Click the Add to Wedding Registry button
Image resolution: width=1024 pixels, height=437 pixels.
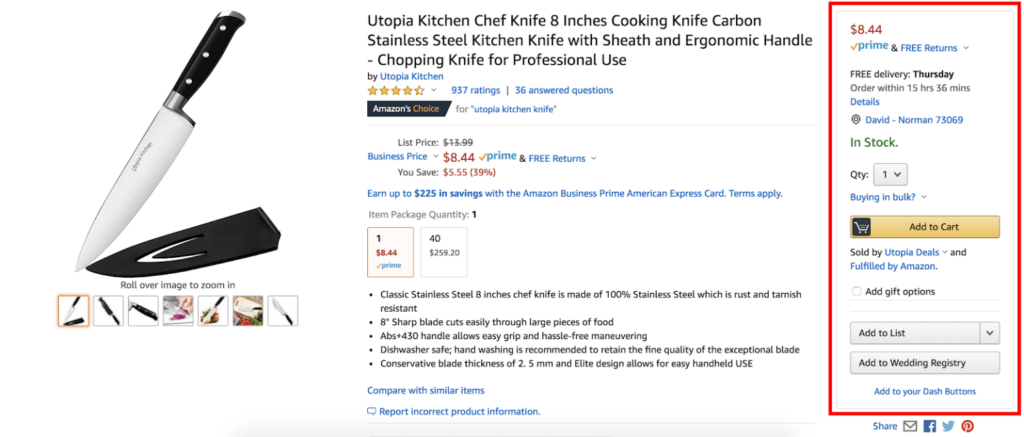925,363
